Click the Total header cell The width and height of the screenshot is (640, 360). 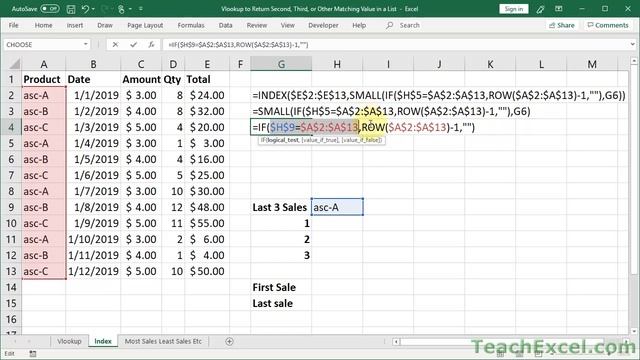coord(207,79)
